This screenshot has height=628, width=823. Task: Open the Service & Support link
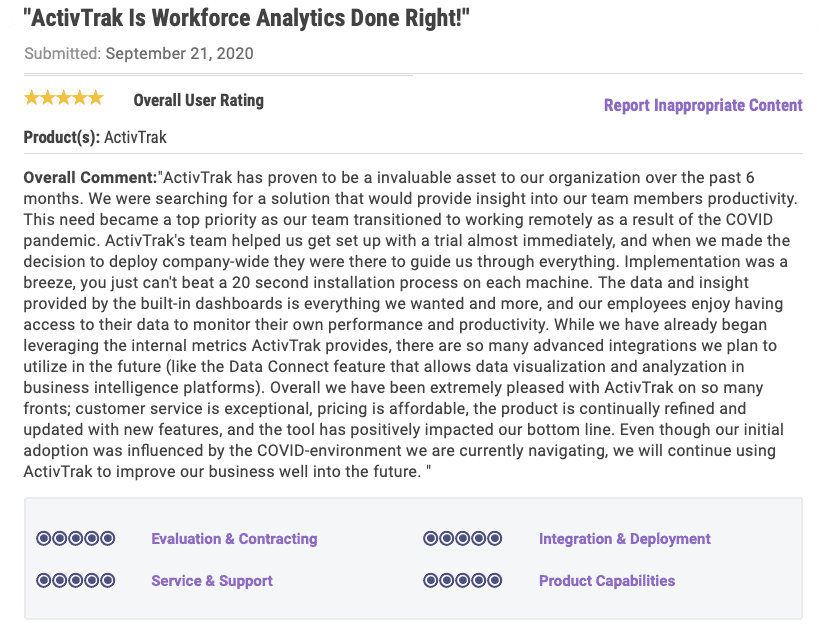212,581
